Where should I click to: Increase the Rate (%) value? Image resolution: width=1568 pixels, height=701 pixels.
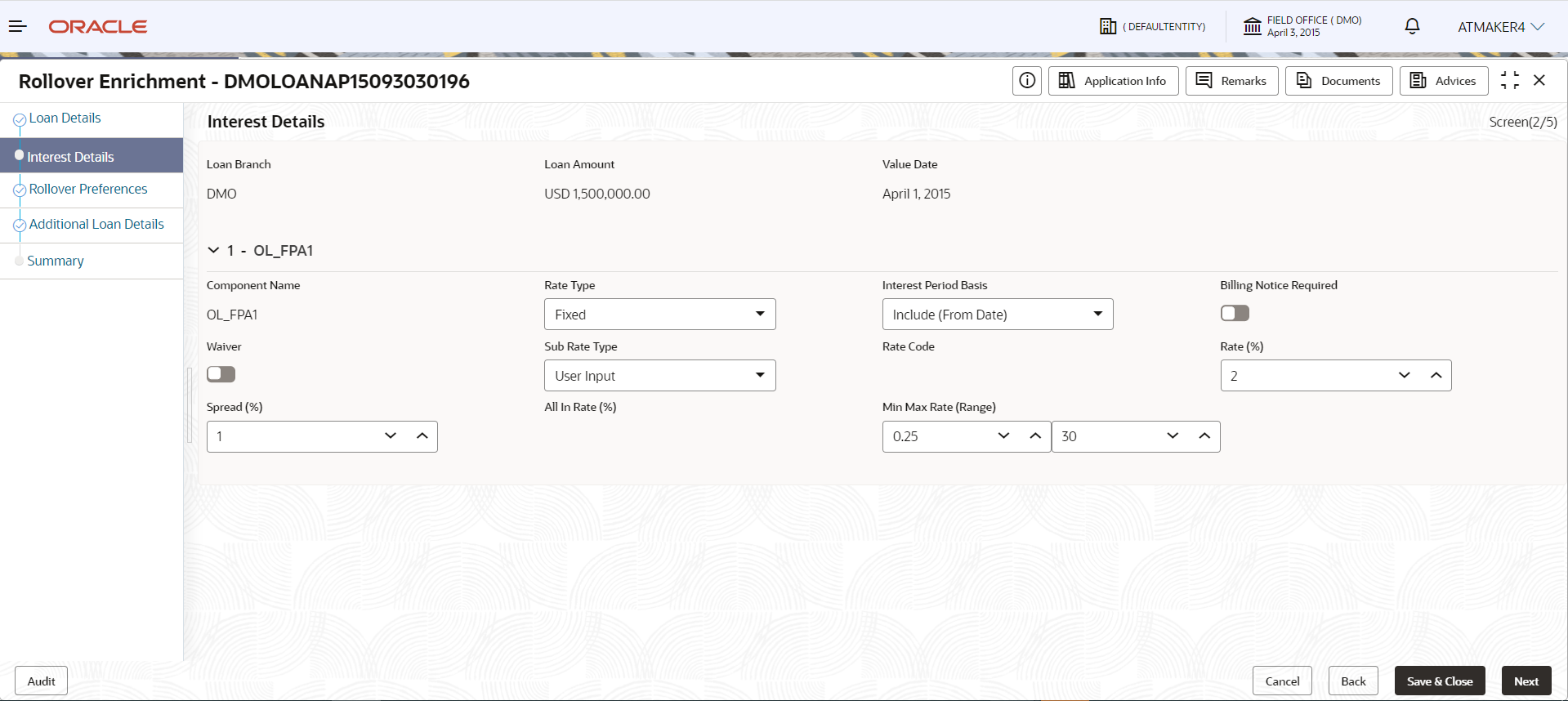(1436, 375)
